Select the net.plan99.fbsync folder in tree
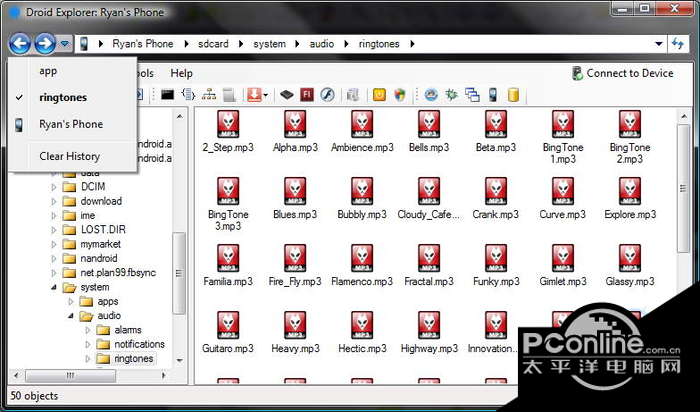Image resolution: width=700 pixels, height=412 pixels. [x=118, y=273]
